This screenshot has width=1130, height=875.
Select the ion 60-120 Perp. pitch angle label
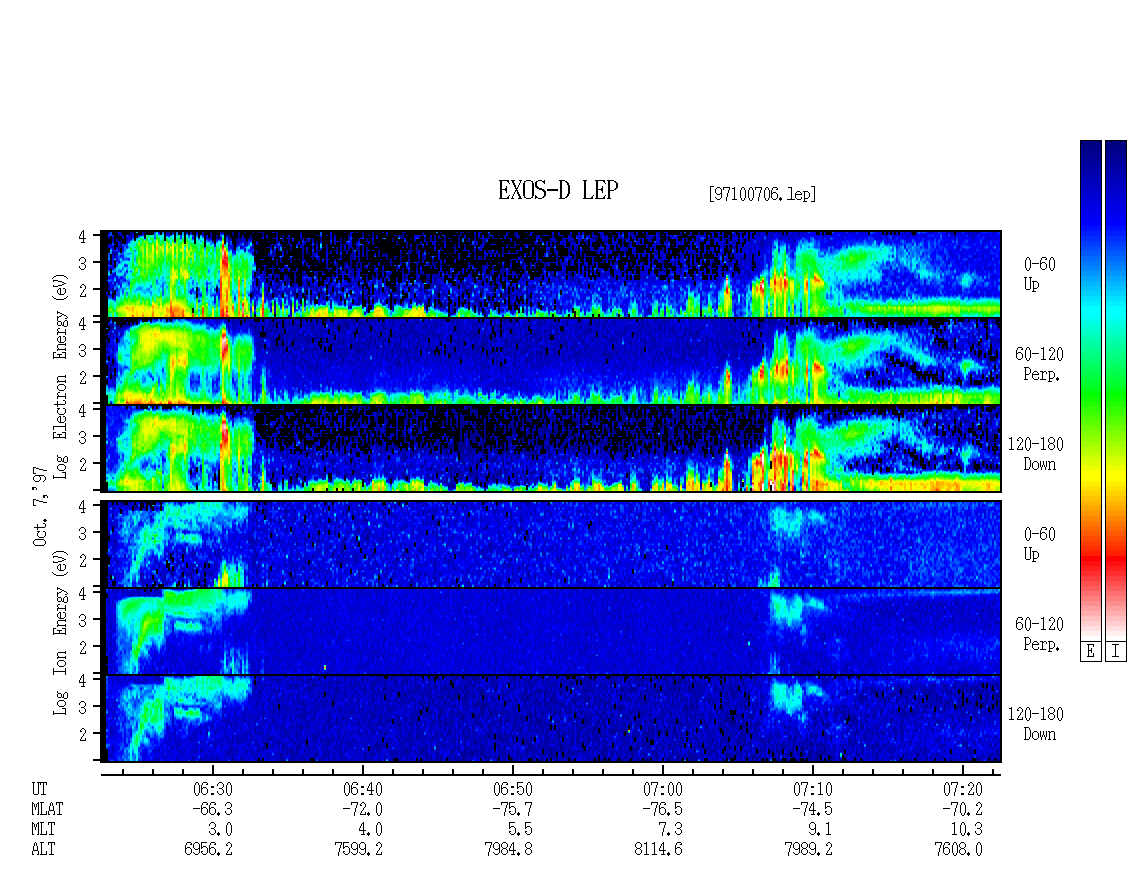tap(1039, 634)
